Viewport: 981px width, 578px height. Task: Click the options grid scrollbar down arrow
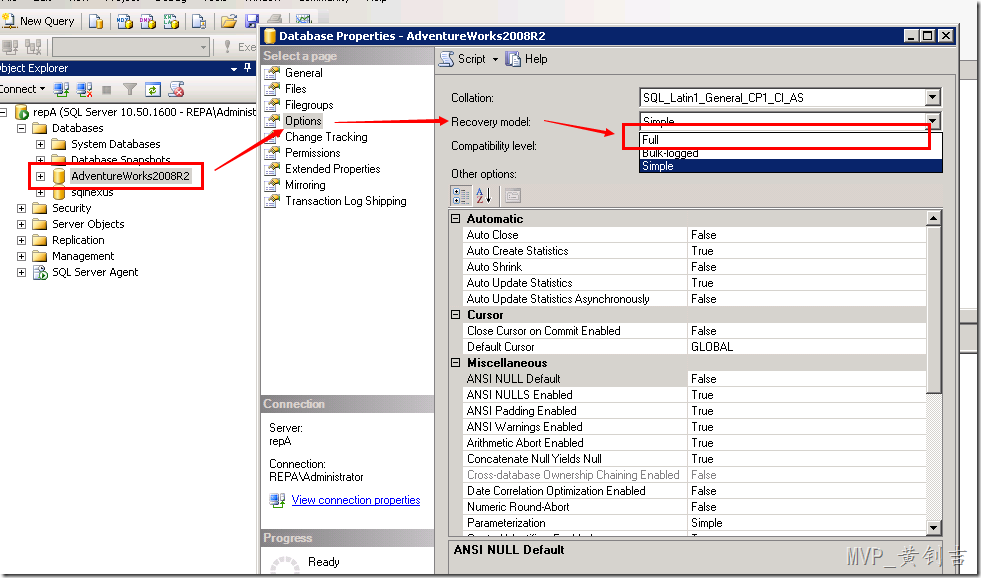[x=933, y=528]
